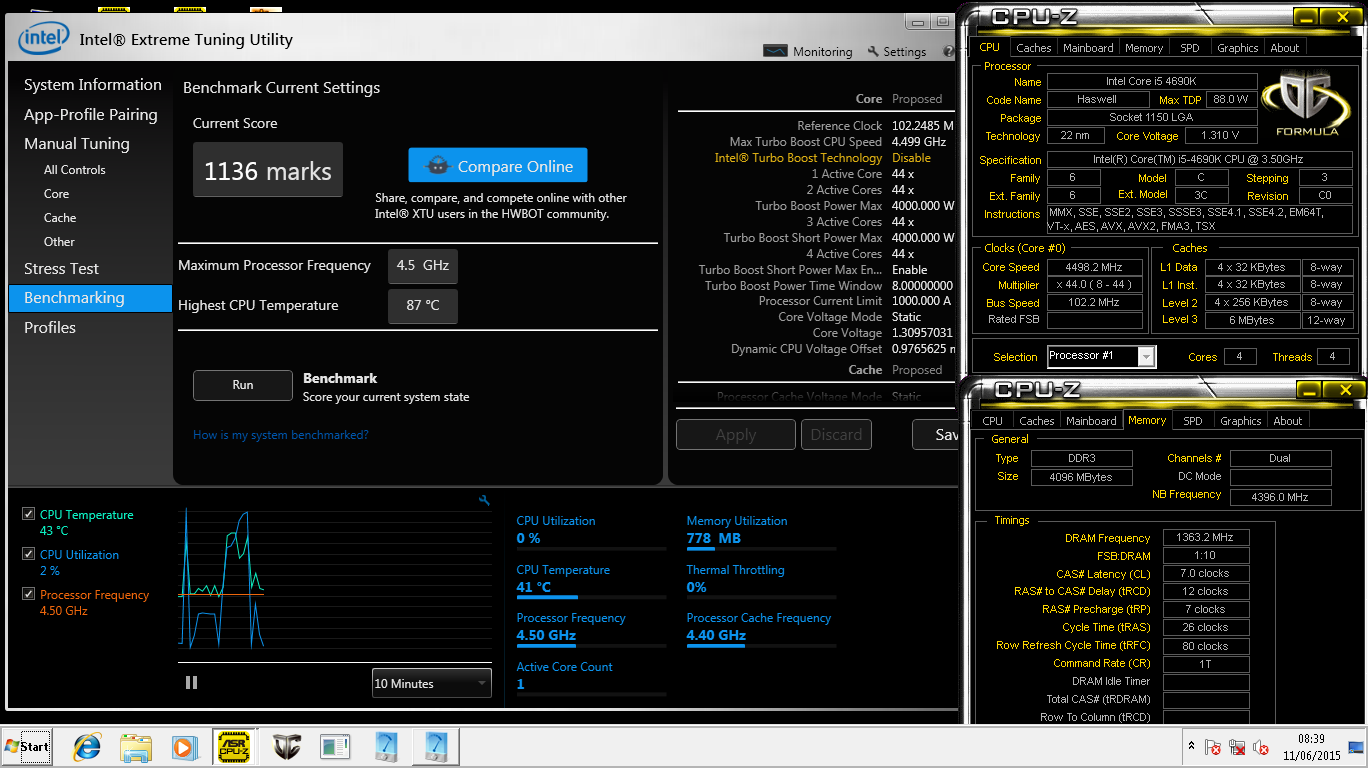Select Benchmarking in XTU sidebar
1368x768 pixels.
point(91,298)
